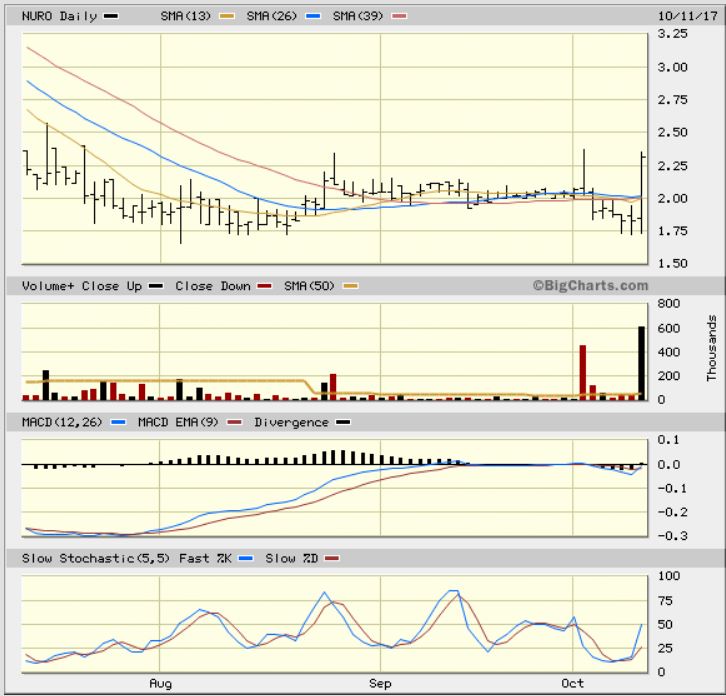The width and height of the screenshot is (726, 696).
Task: Click the blue Fast %K legend swatch
Action: point(246,559)
